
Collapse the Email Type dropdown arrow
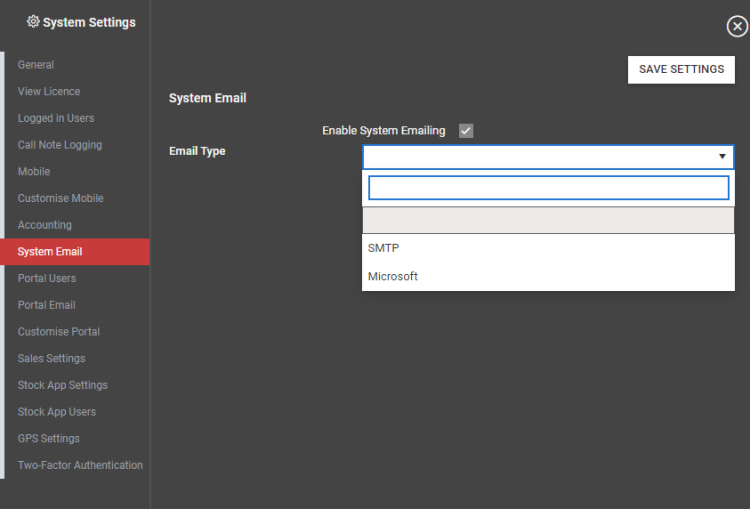coord(722,156)
